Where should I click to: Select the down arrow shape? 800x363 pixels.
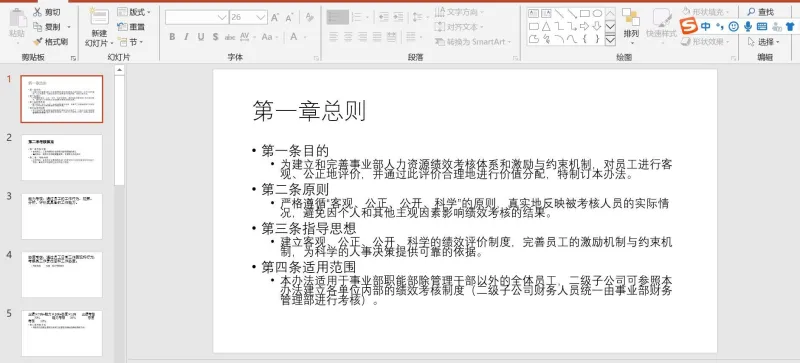click(597, 26)
